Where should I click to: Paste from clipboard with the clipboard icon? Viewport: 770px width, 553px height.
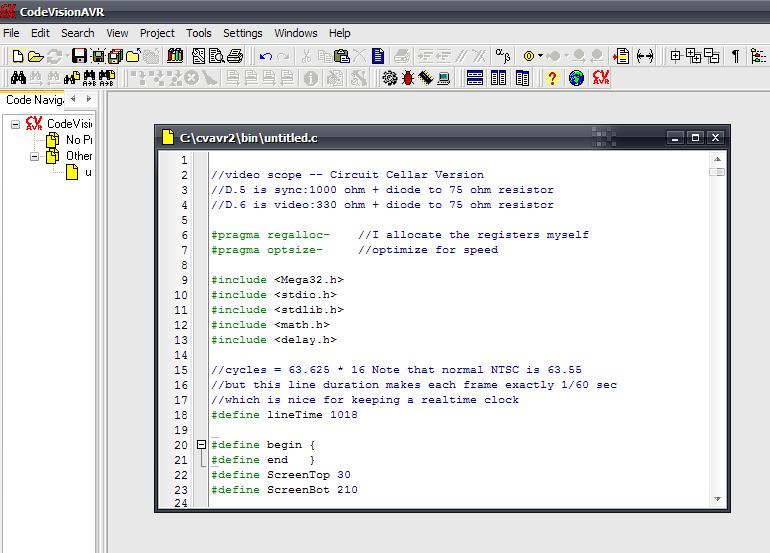pyautogui.click(x=341, y=56)
